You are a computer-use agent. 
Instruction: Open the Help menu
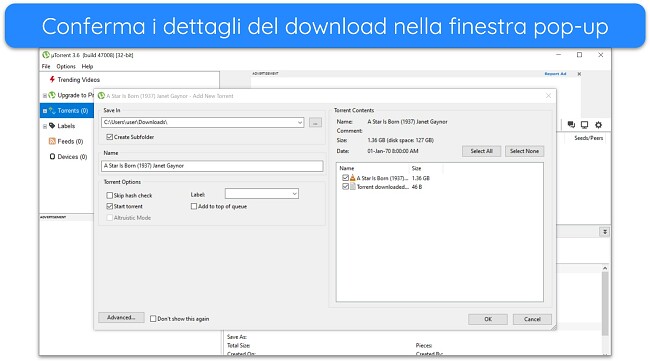coord(87,66)
